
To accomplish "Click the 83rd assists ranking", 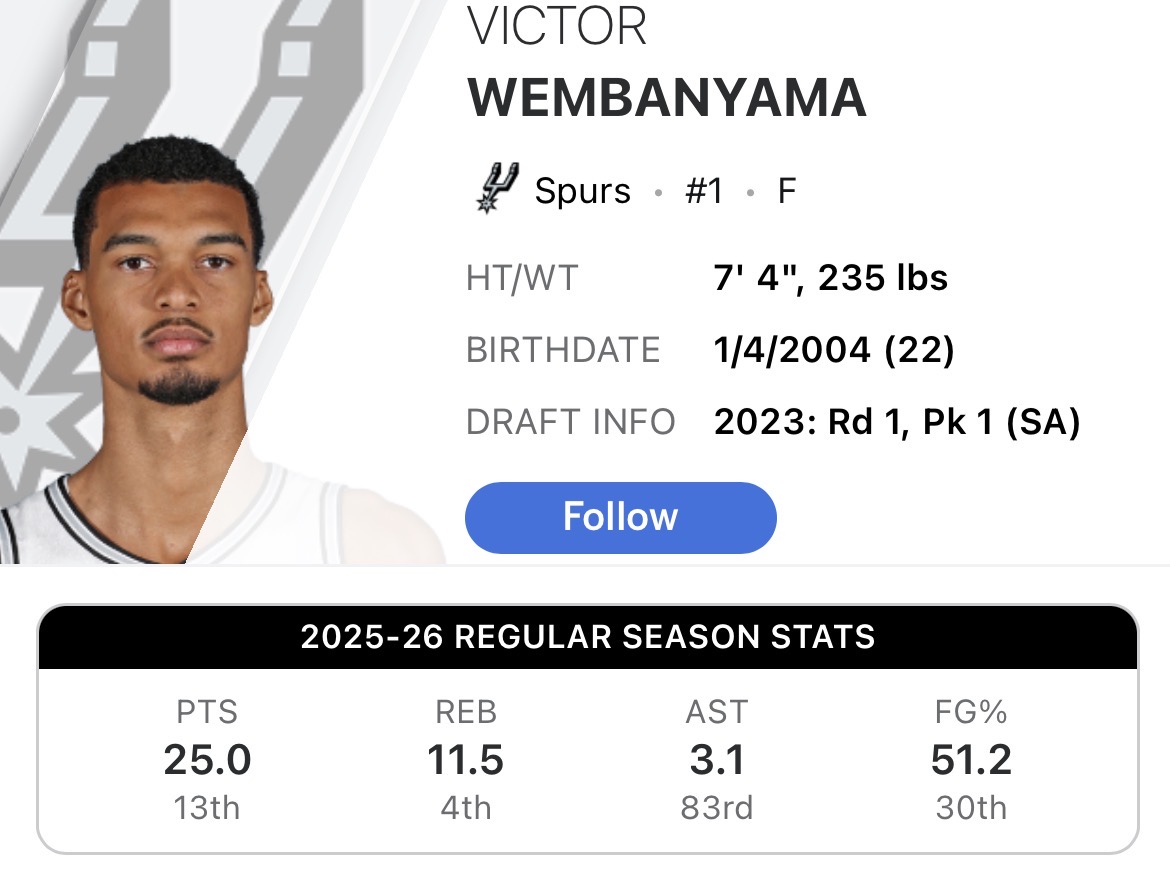I will pos(717,808).
